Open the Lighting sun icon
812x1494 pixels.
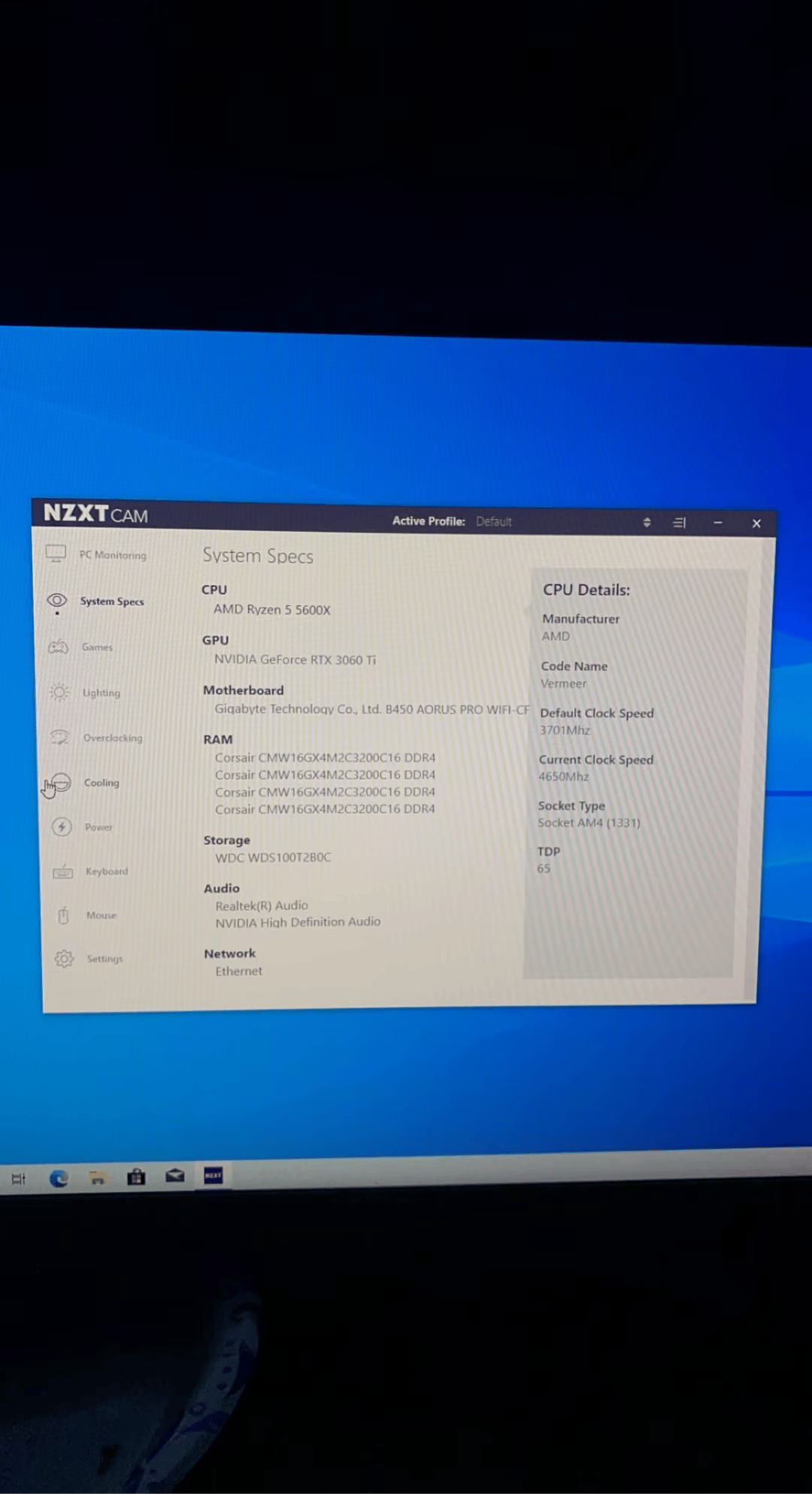coord(59,692)
